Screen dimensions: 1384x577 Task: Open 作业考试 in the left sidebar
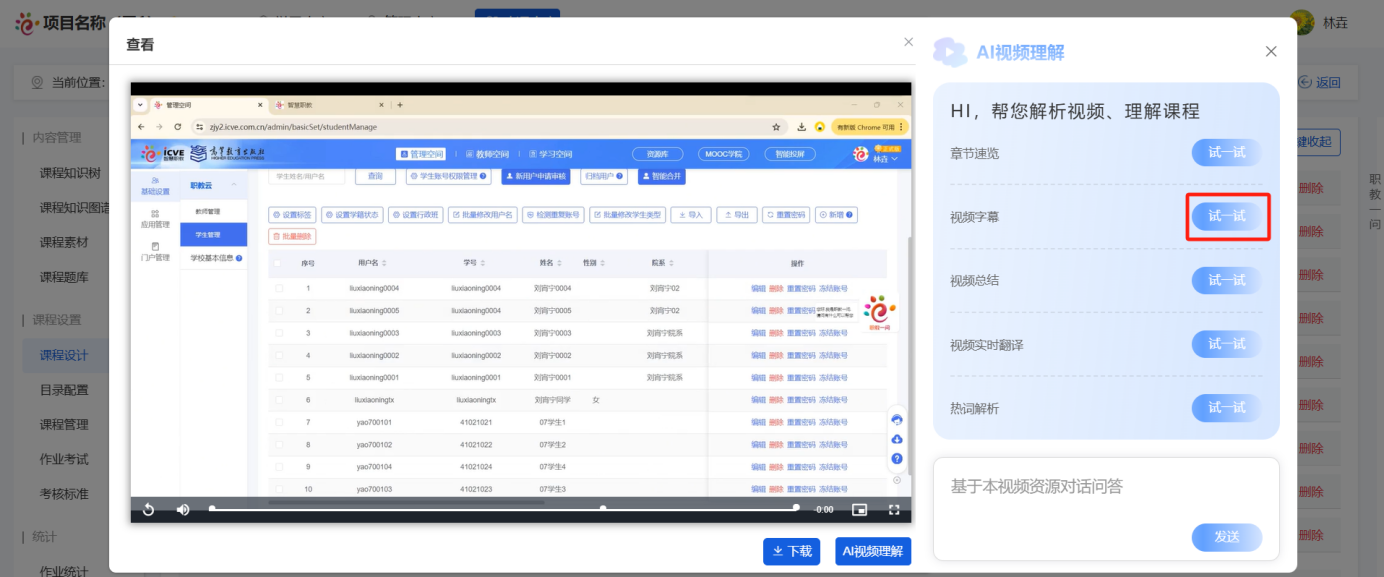coord(64,459)
